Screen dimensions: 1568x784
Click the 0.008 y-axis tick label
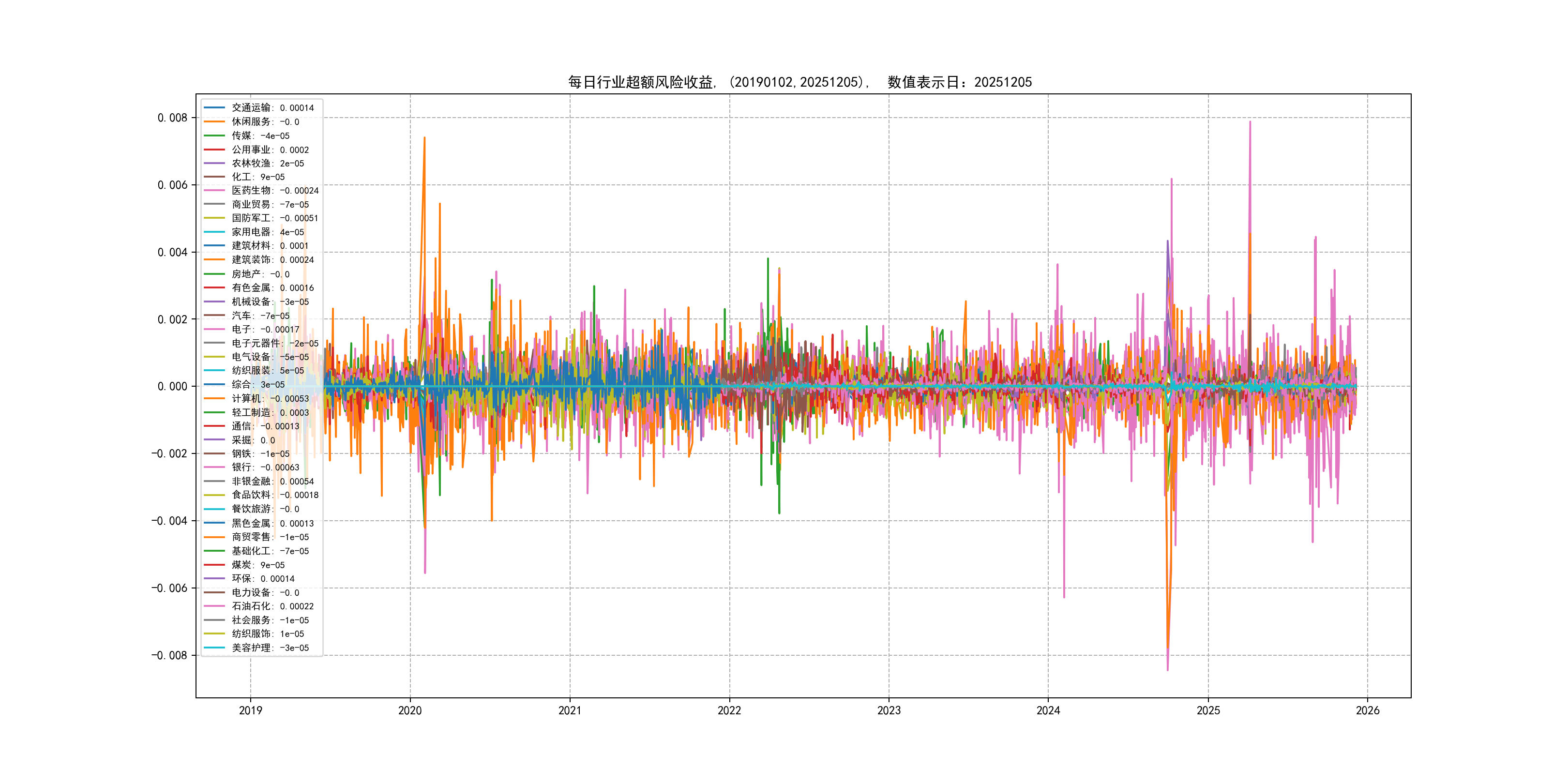[172, 118]
